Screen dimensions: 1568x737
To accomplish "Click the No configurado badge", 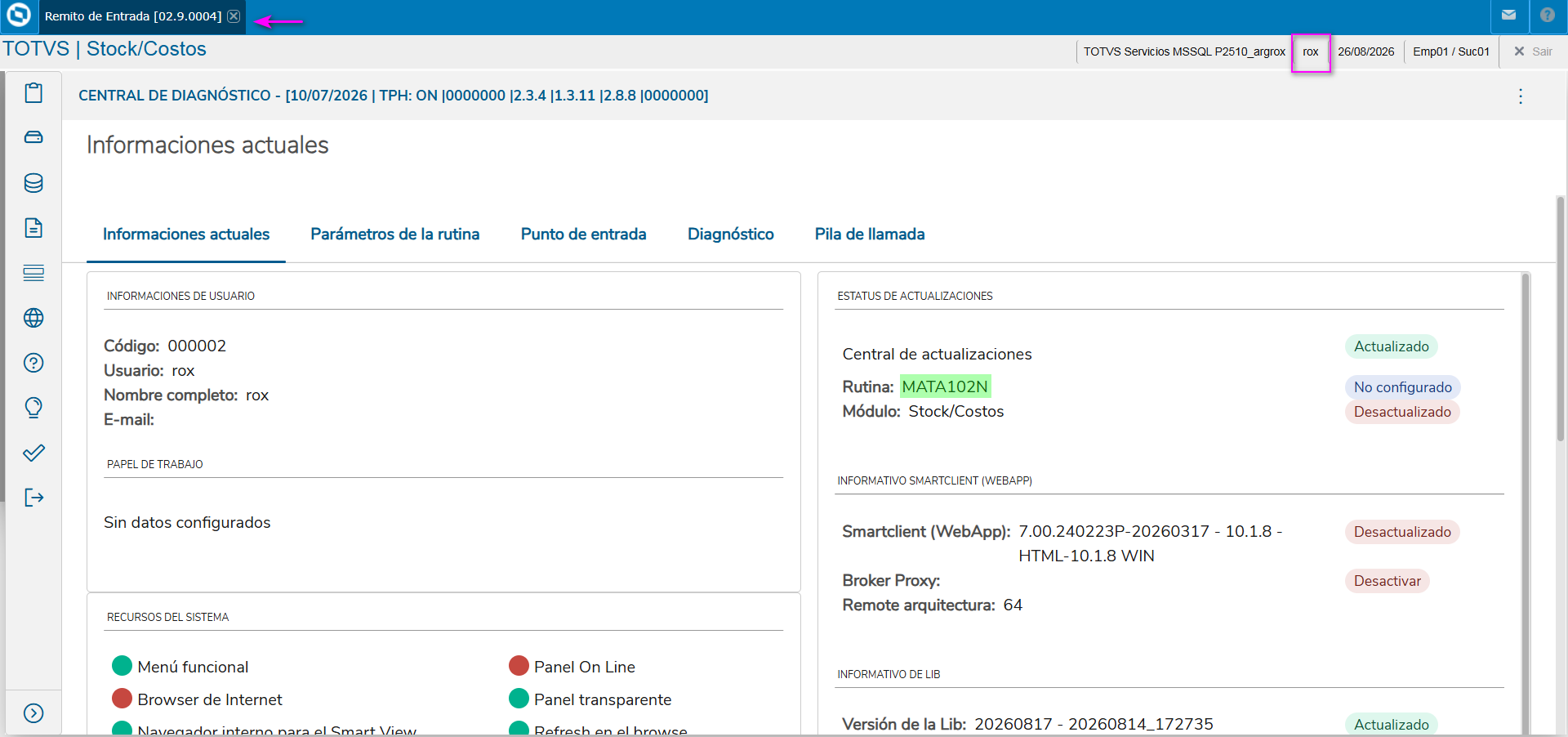I will [1403, 387].
